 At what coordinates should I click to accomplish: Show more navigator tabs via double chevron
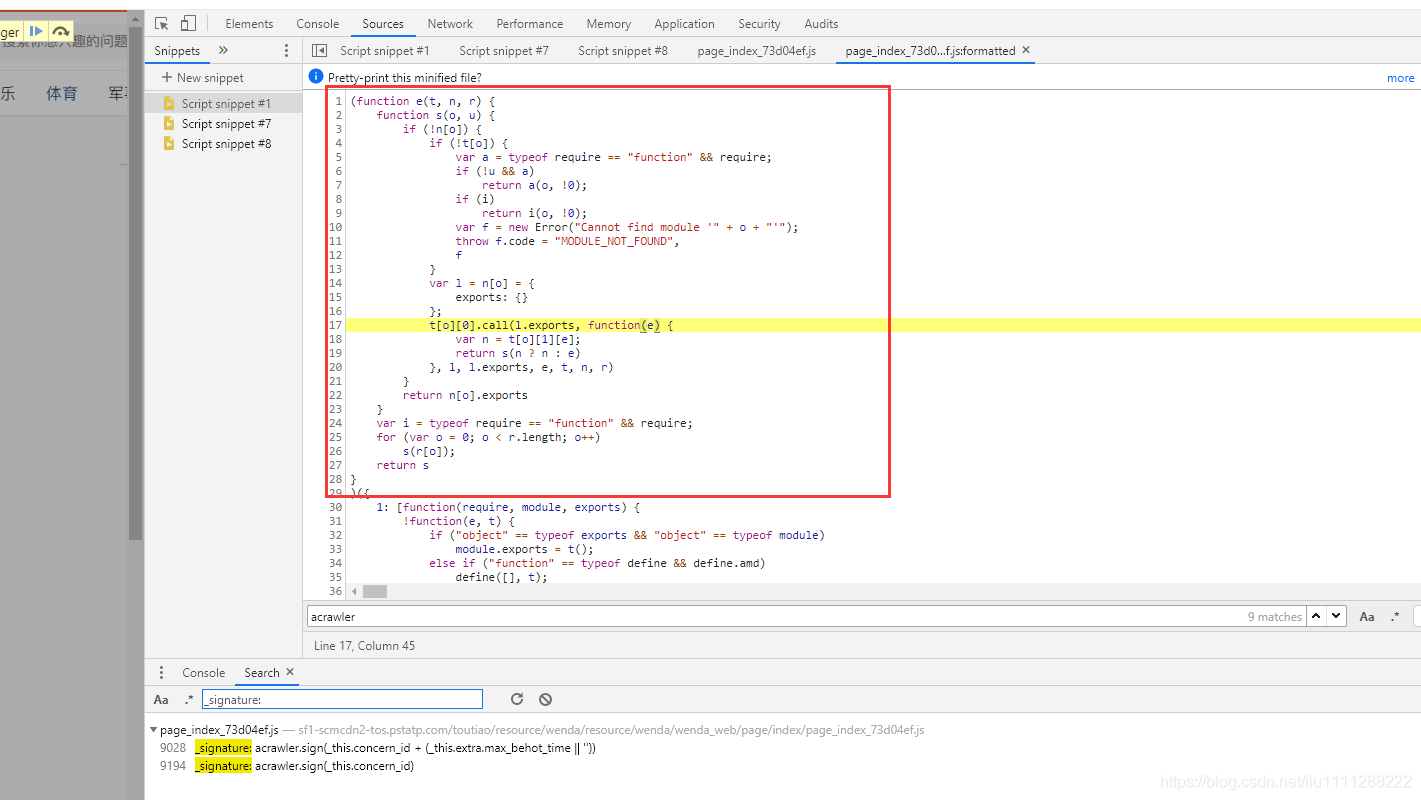(x=223, y=50)
